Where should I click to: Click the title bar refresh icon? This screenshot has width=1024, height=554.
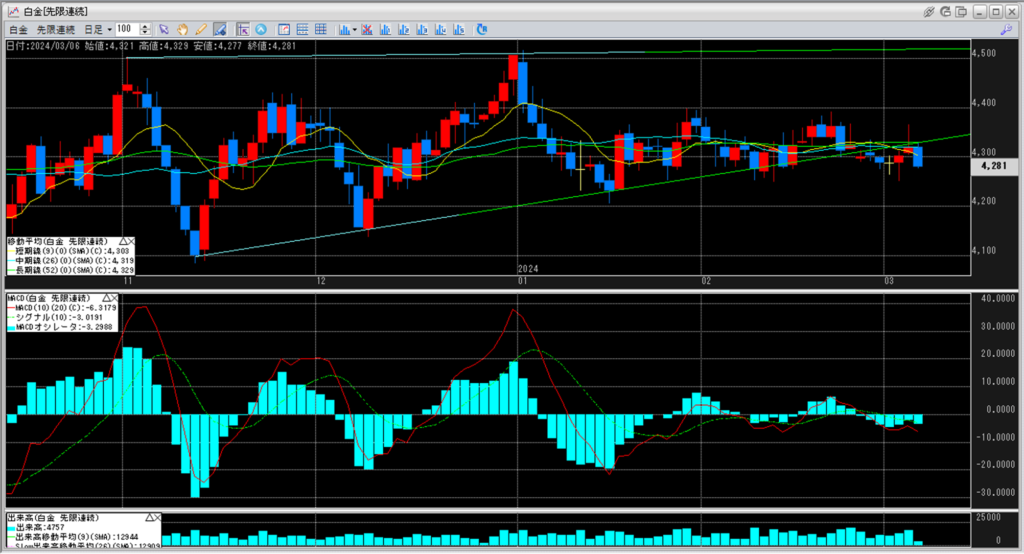coord(945,12)
